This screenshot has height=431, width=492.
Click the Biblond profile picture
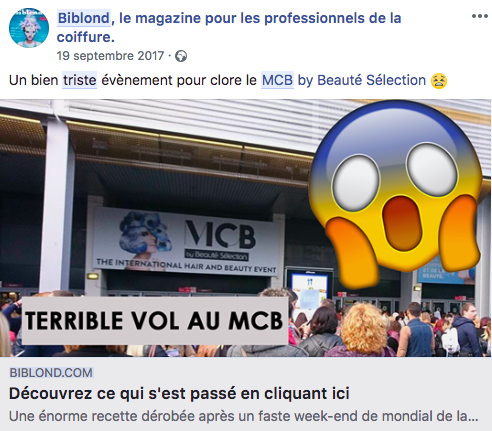(29, 28)
